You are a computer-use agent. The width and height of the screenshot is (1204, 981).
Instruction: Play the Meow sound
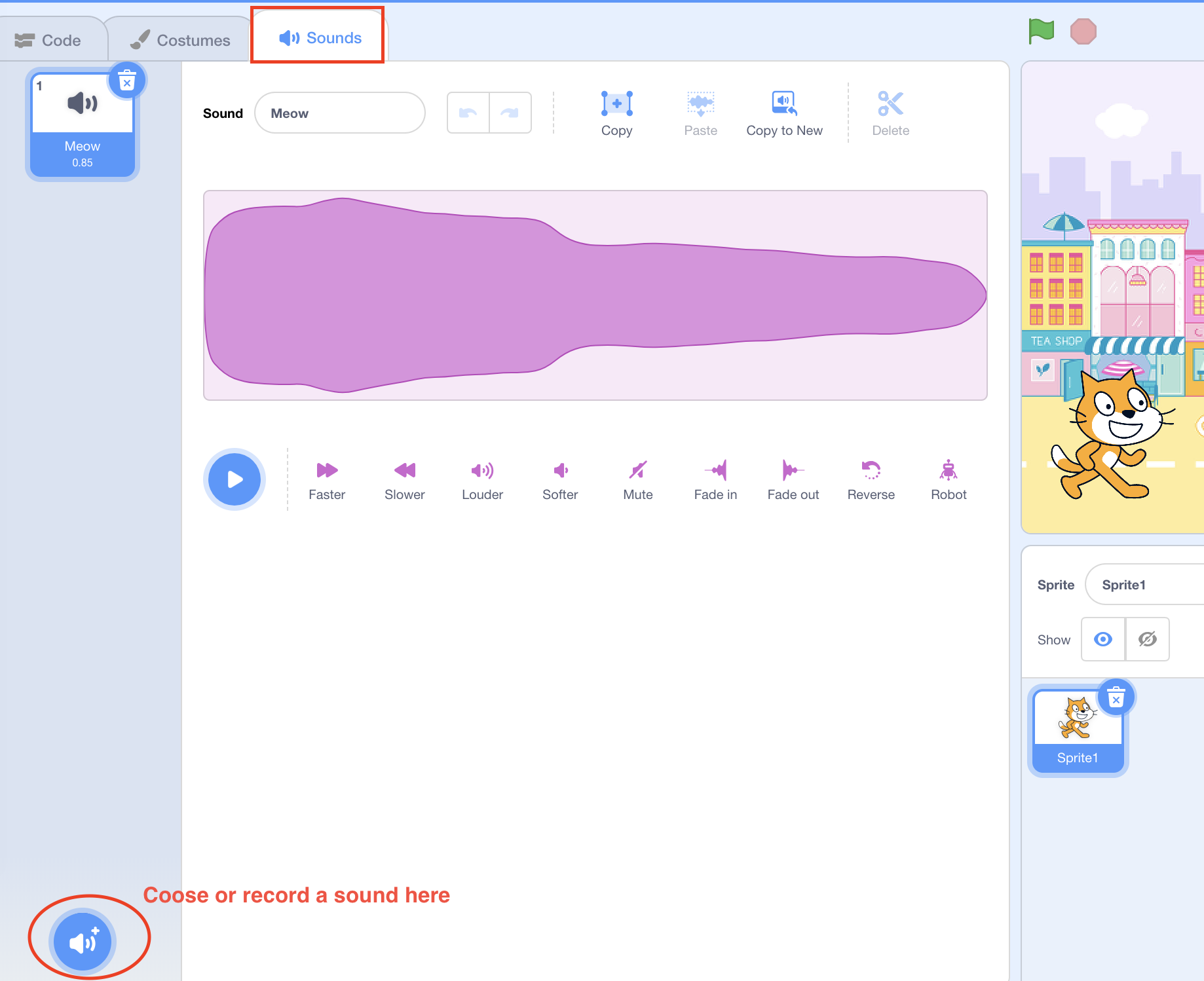point(234,479)
